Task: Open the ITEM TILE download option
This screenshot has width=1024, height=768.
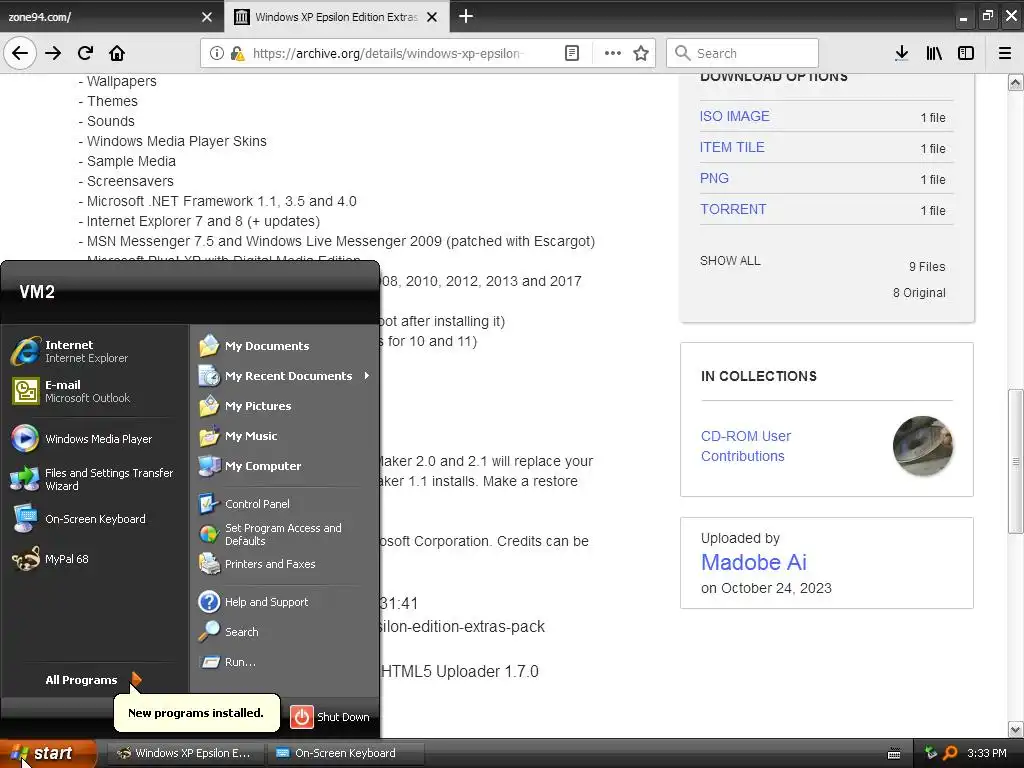Action: coord(732,147)
